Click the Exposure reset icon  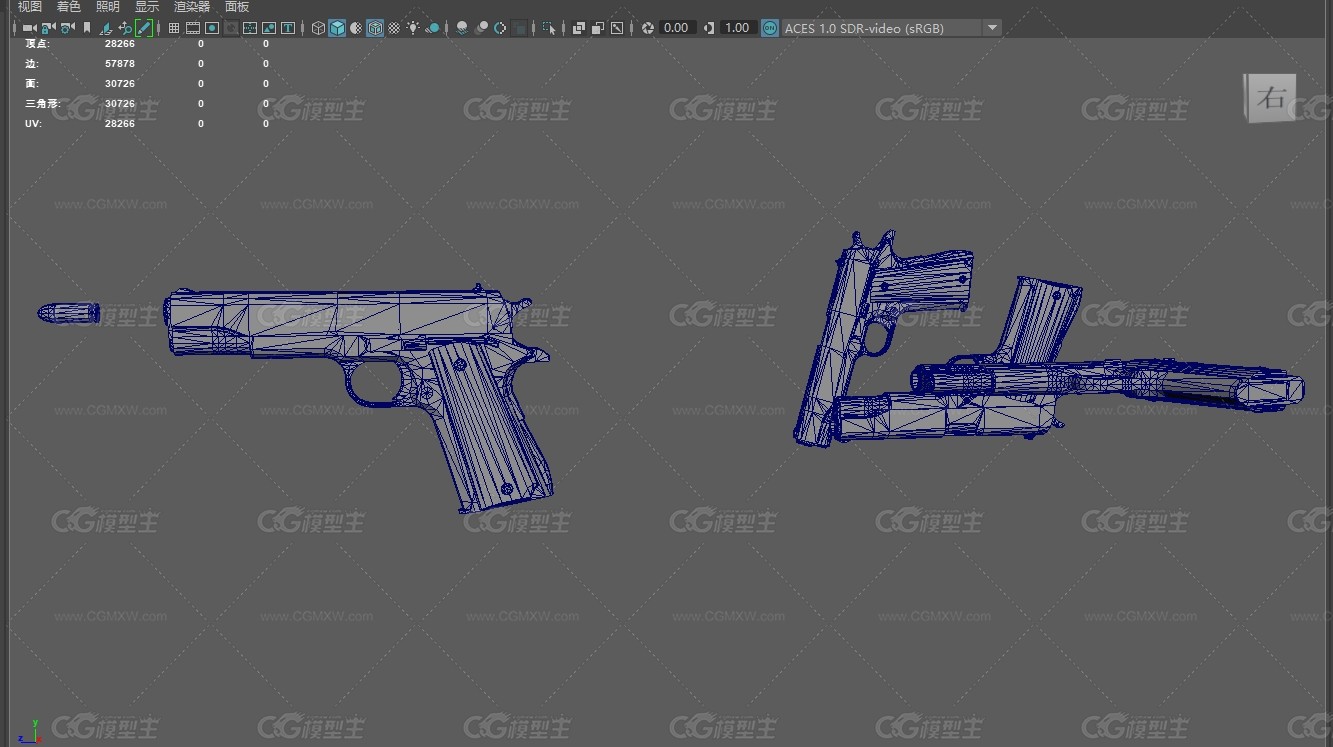(x=648, y=28)
